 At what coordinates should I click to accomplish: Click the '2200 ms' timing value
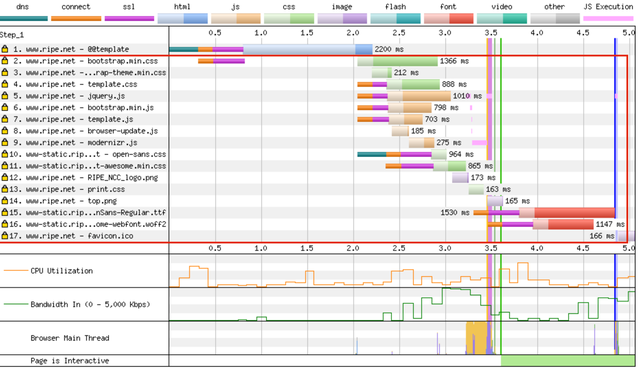389,49
